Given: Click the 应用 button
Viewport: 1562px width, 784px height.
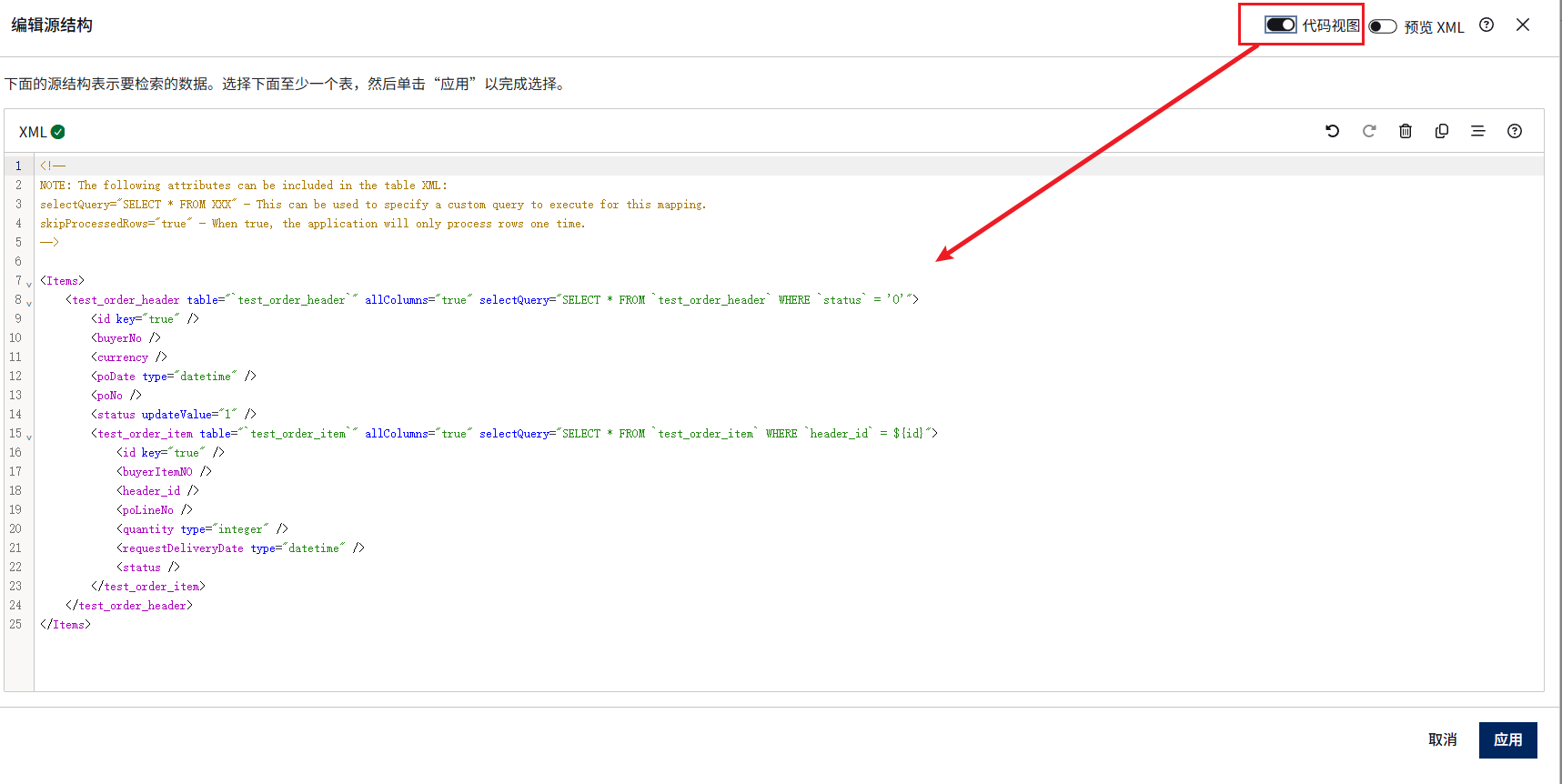Looking at the screenshot, I should [x=1508, y=740].
